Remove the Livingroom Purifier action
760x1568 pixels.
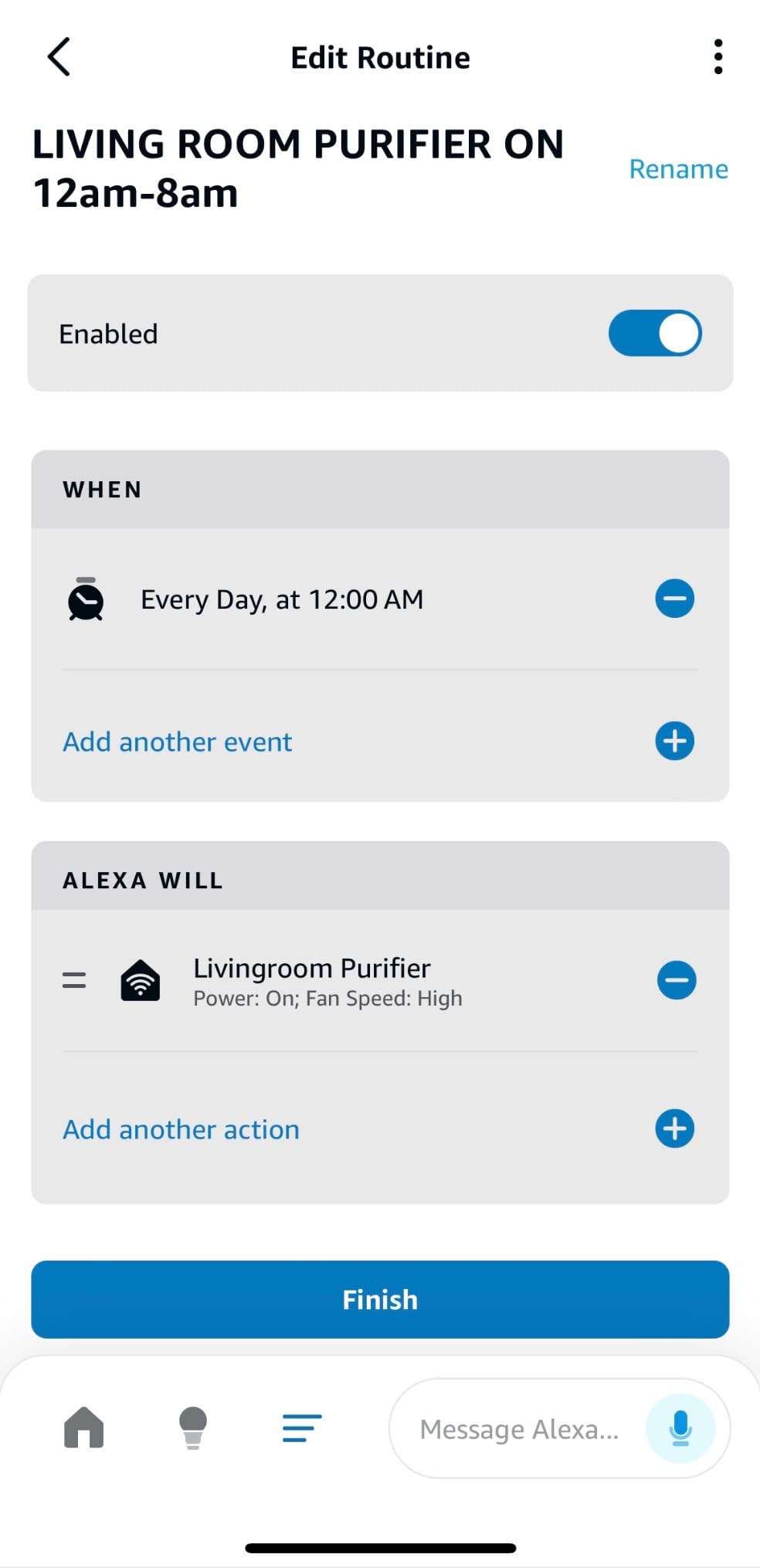point(676,980)
